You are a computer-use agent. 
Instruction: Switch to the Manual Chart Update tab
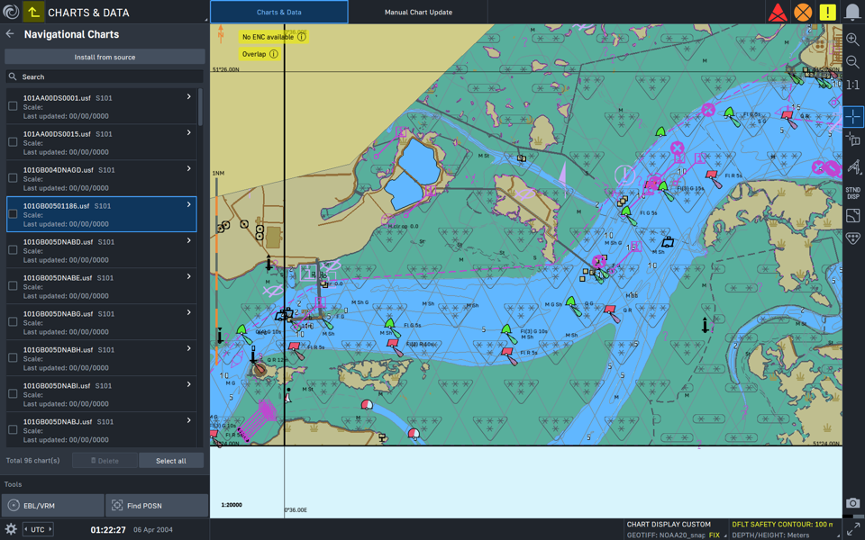(418, 12)
